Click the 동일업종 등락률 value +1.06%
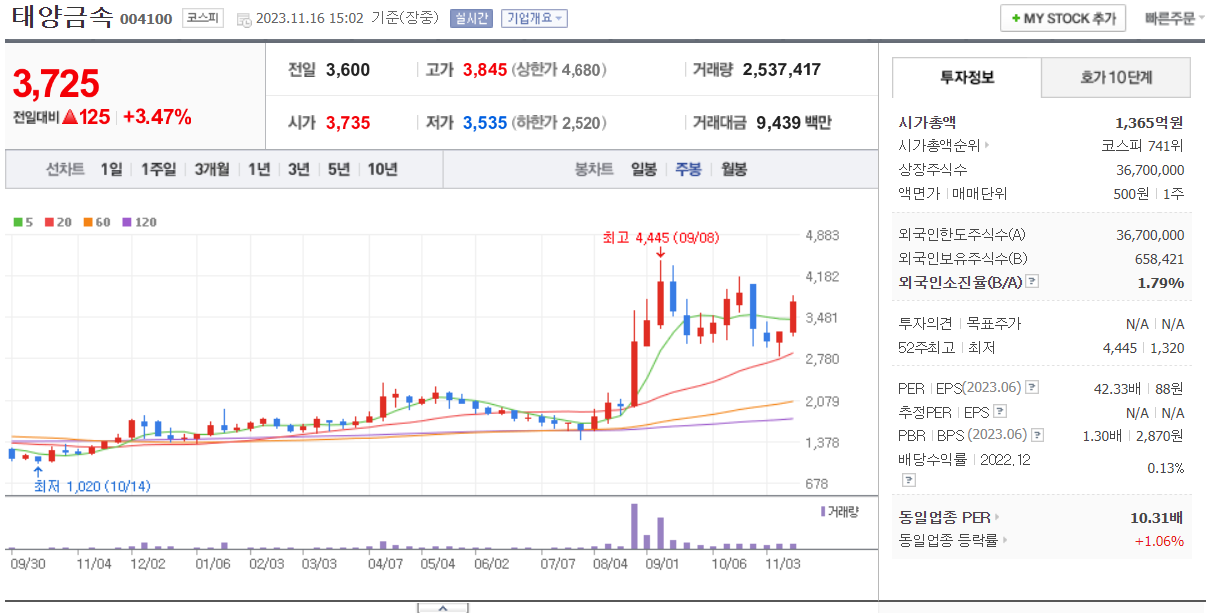 click(1159, 541)
